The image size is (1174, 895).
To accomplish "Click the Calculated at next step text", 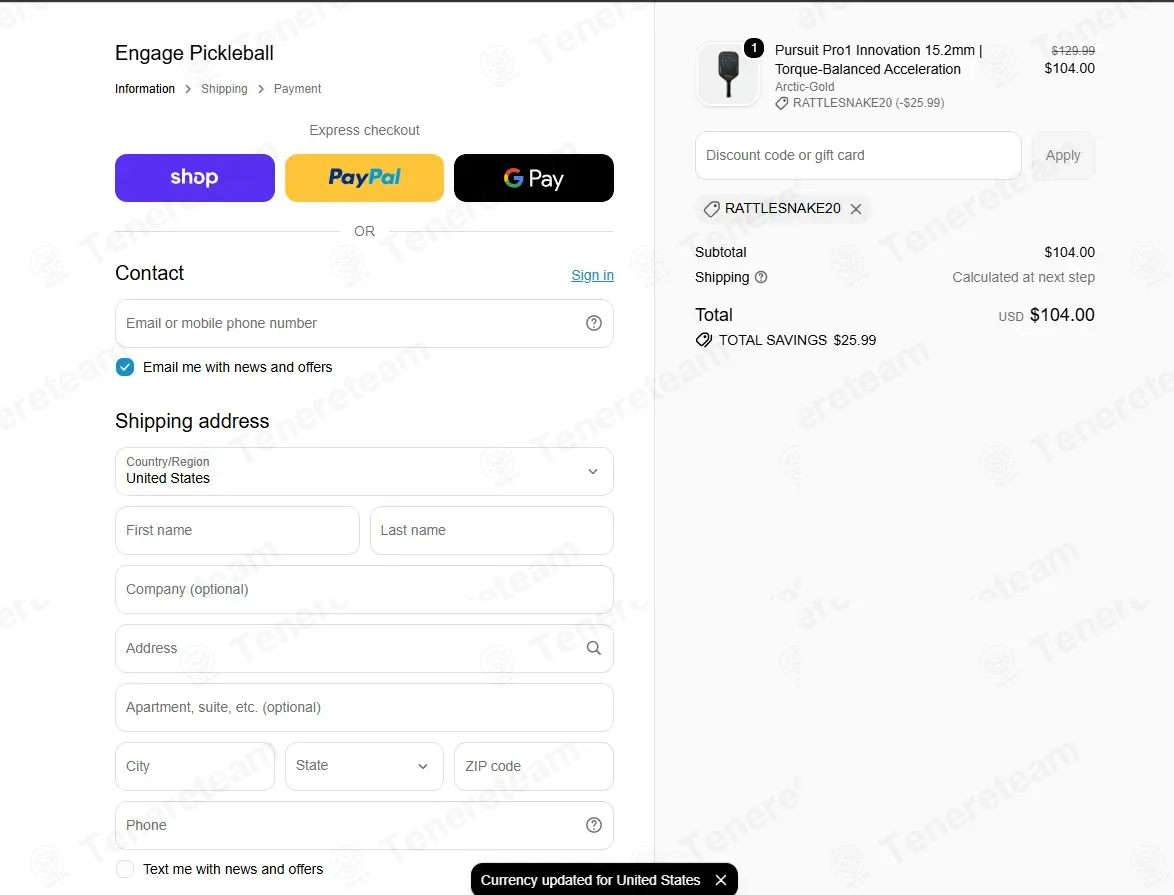I will [x=1024, y=277].
